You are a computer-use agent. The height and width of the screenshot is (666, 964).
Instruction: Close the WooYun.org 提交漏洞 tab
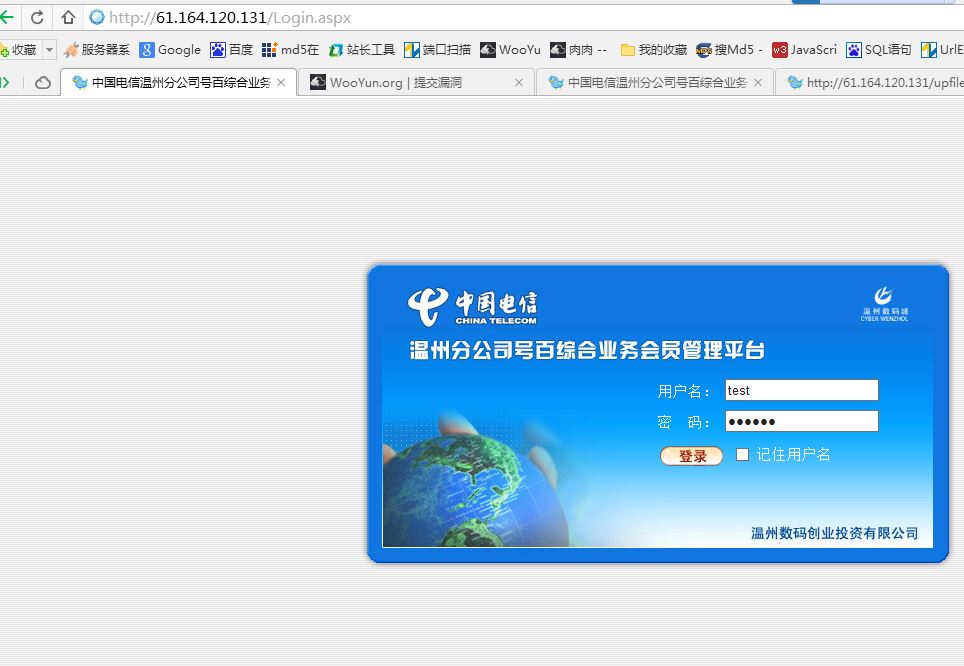[x=519, y=82]
